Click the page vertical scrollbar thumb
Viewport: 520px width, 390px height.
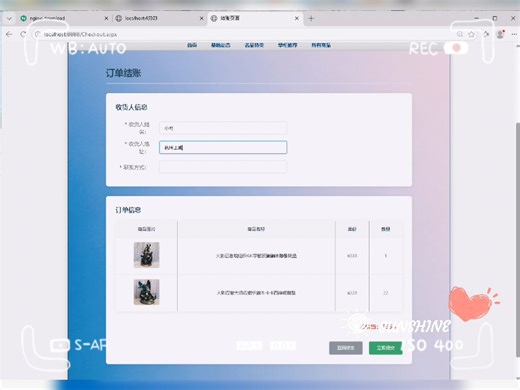click(518, 239)
